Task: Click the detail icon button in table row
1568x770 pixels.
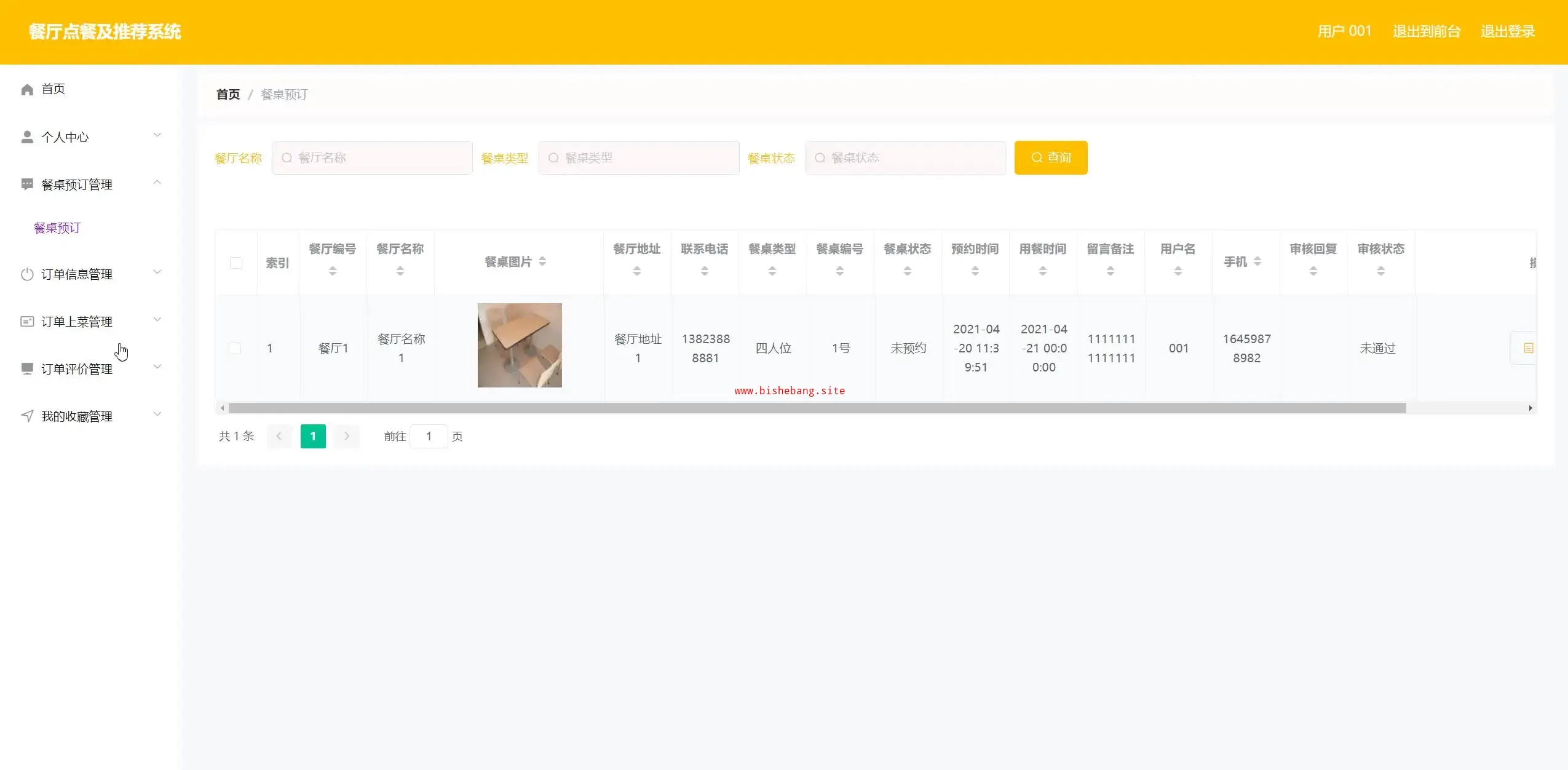Action: click(x=1527, y=348)
